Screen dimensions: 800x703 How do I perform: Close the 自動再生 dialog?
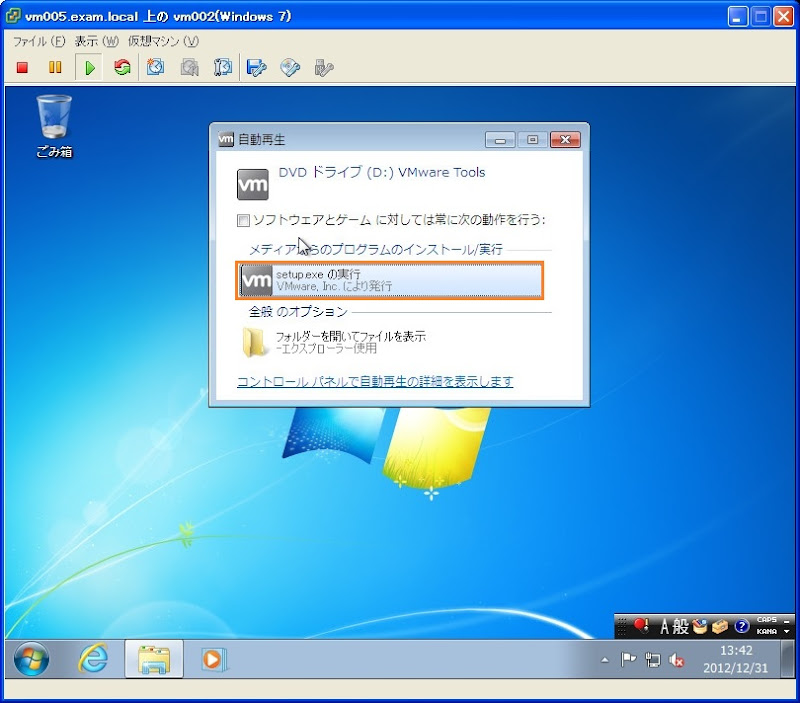565,139
